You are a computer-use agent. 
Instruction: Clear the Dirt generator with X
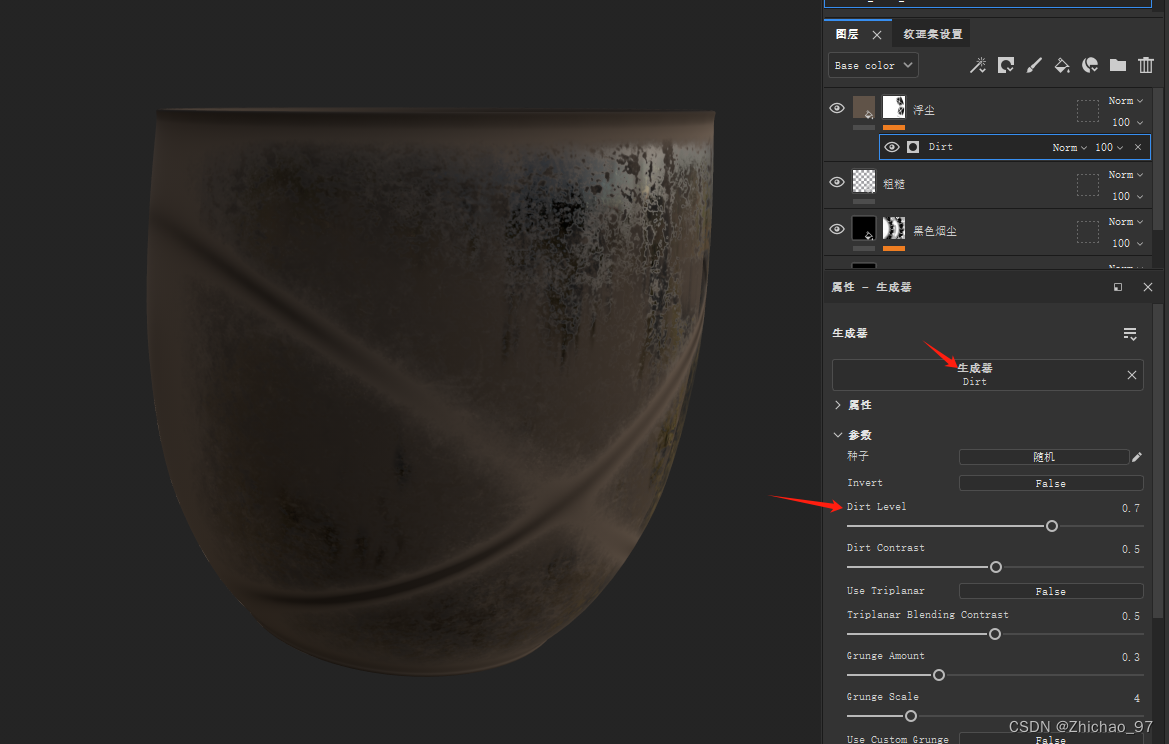tap(1132, 375)
